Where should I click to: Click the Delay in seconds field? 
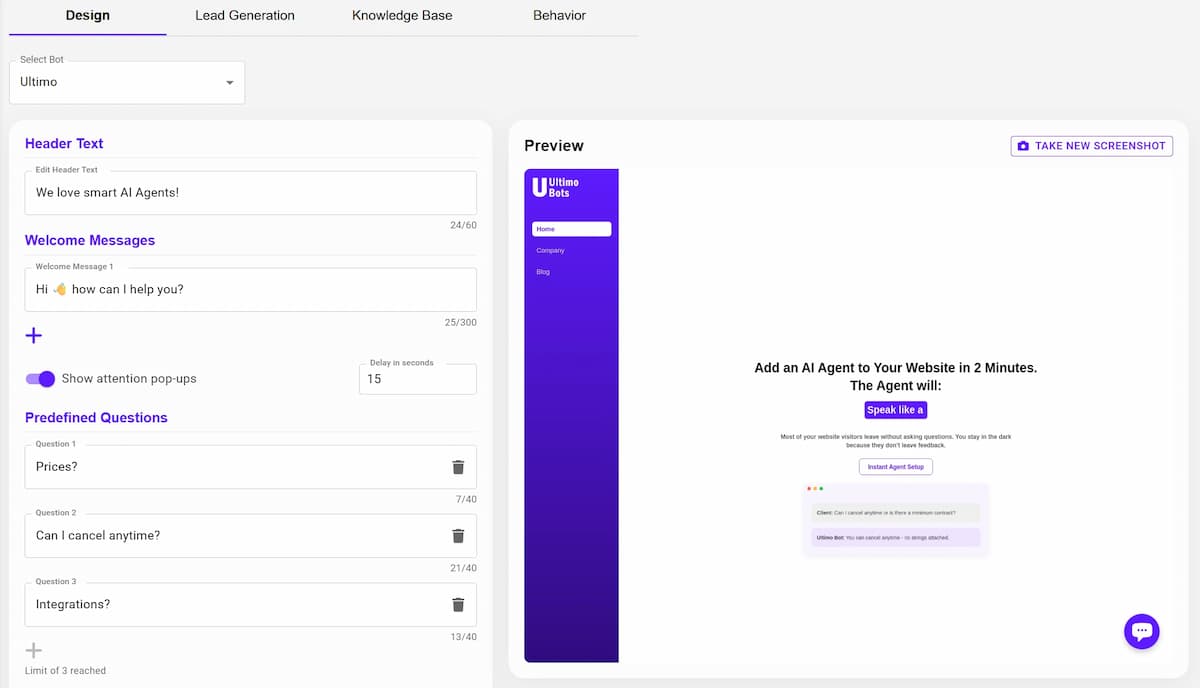click(x=417, y=379)
